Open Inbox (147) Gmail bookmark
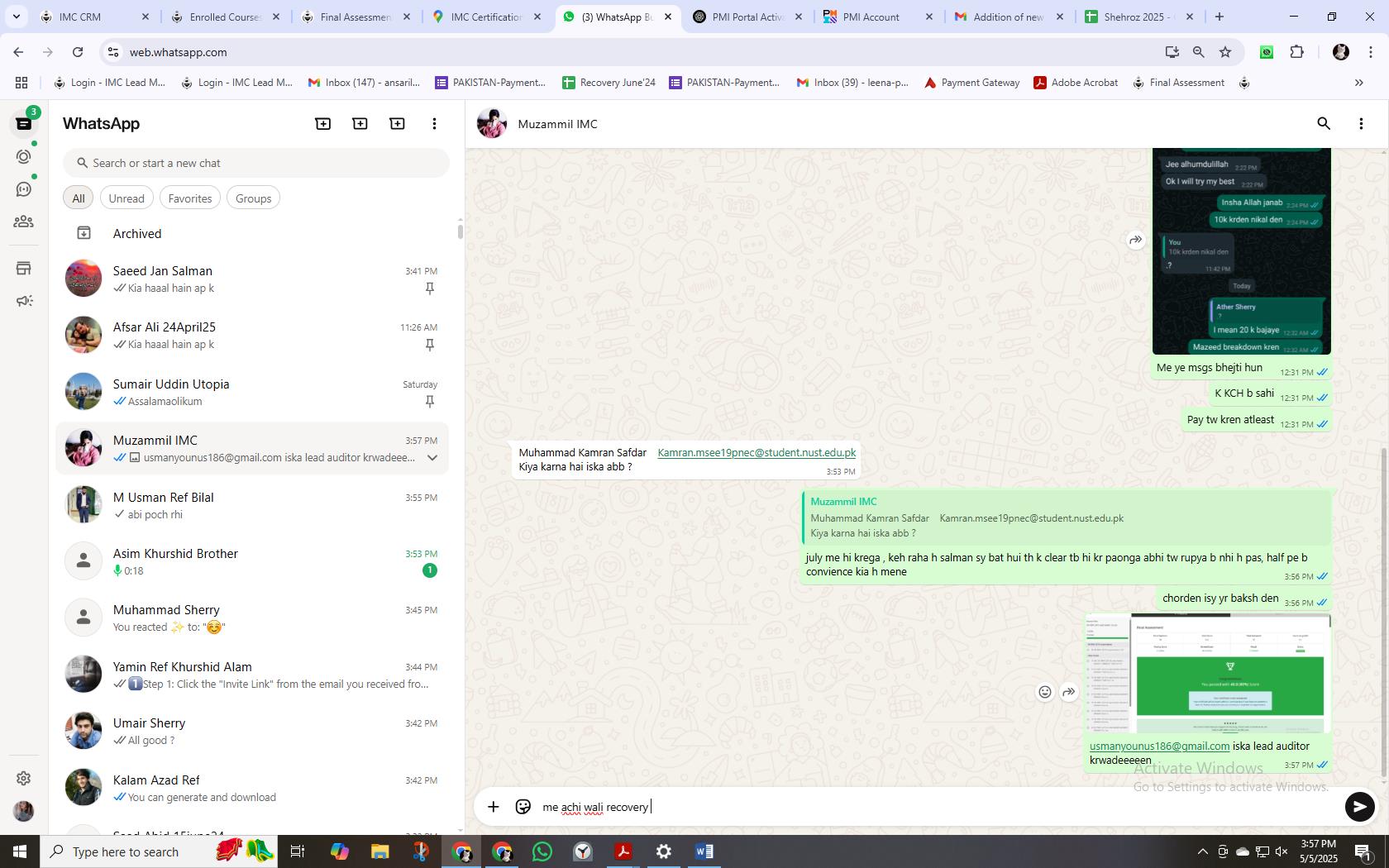The width and height of the screenshot is (1389, 868). (x=364, y=83)
